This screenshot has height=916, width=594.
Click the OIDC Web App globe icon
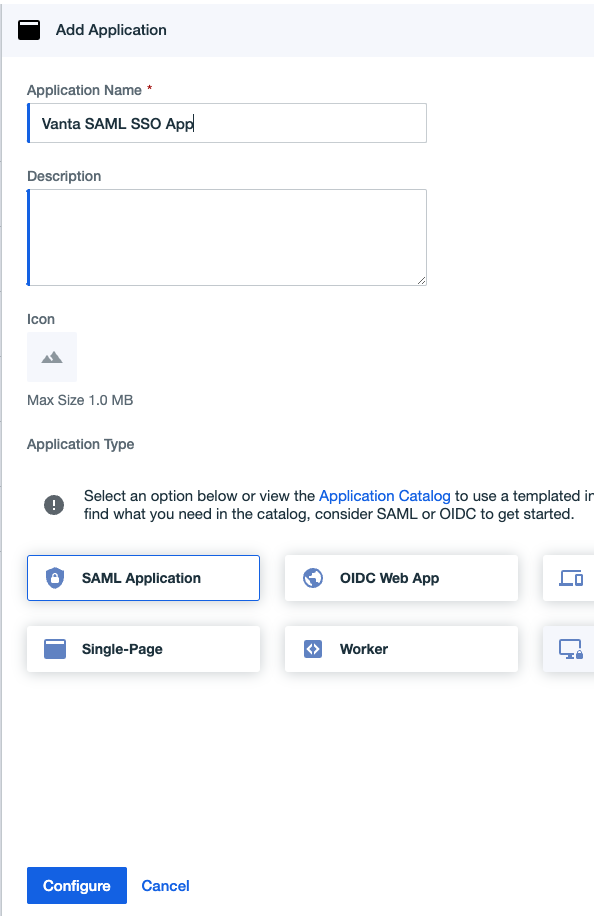(313, 578)
